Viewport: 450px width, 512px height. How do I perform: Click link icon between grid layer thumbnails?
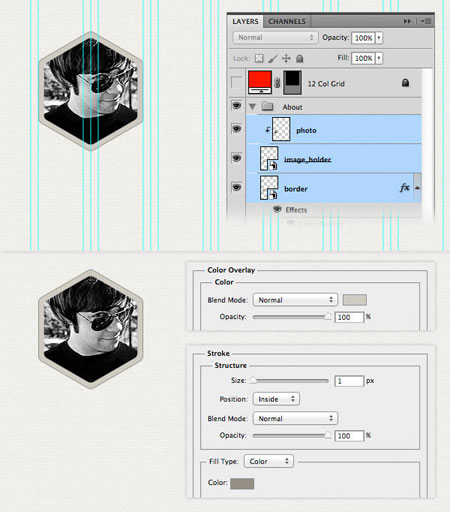click(277, 83)
